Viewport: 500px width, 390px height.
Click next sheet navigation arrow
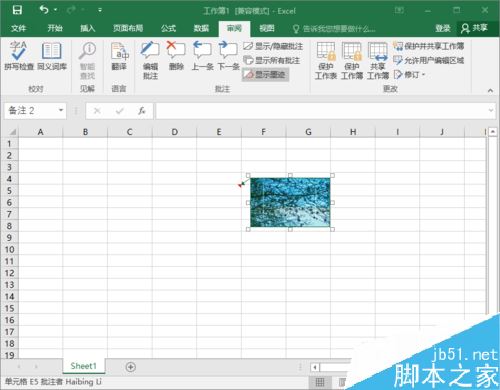(36, 367)
